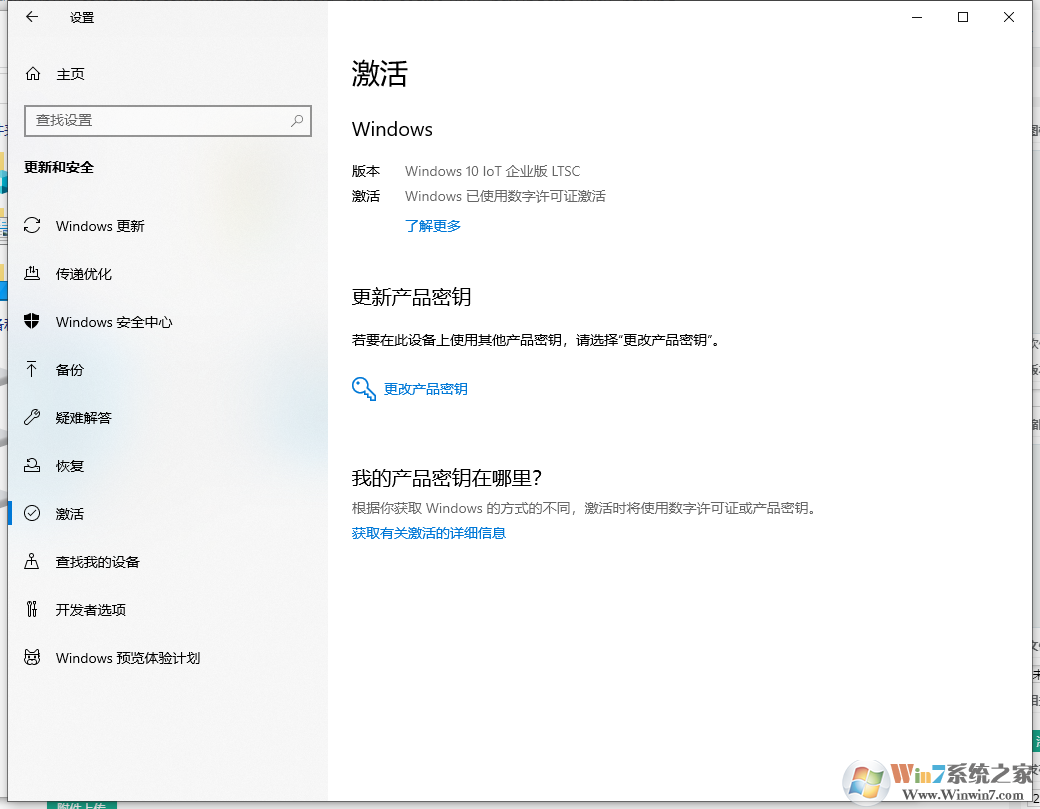Open Windows 预览体验计划 page
Image resolution: width=1040 pixels, height=809 pixels.
[128, 658]
